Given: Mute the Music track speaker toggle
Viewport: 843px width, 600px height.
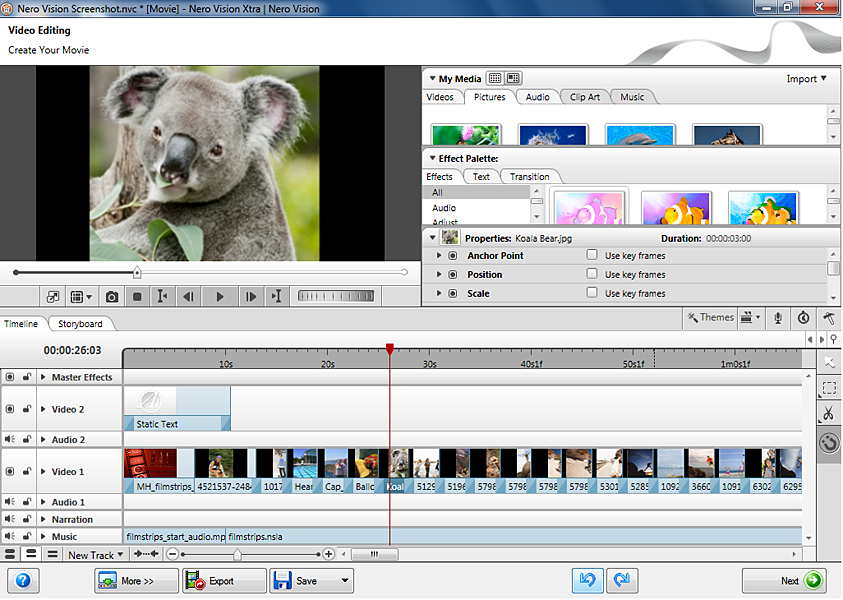Looking at the screenshot, I should pyautogui.click(x=10, y=537).
